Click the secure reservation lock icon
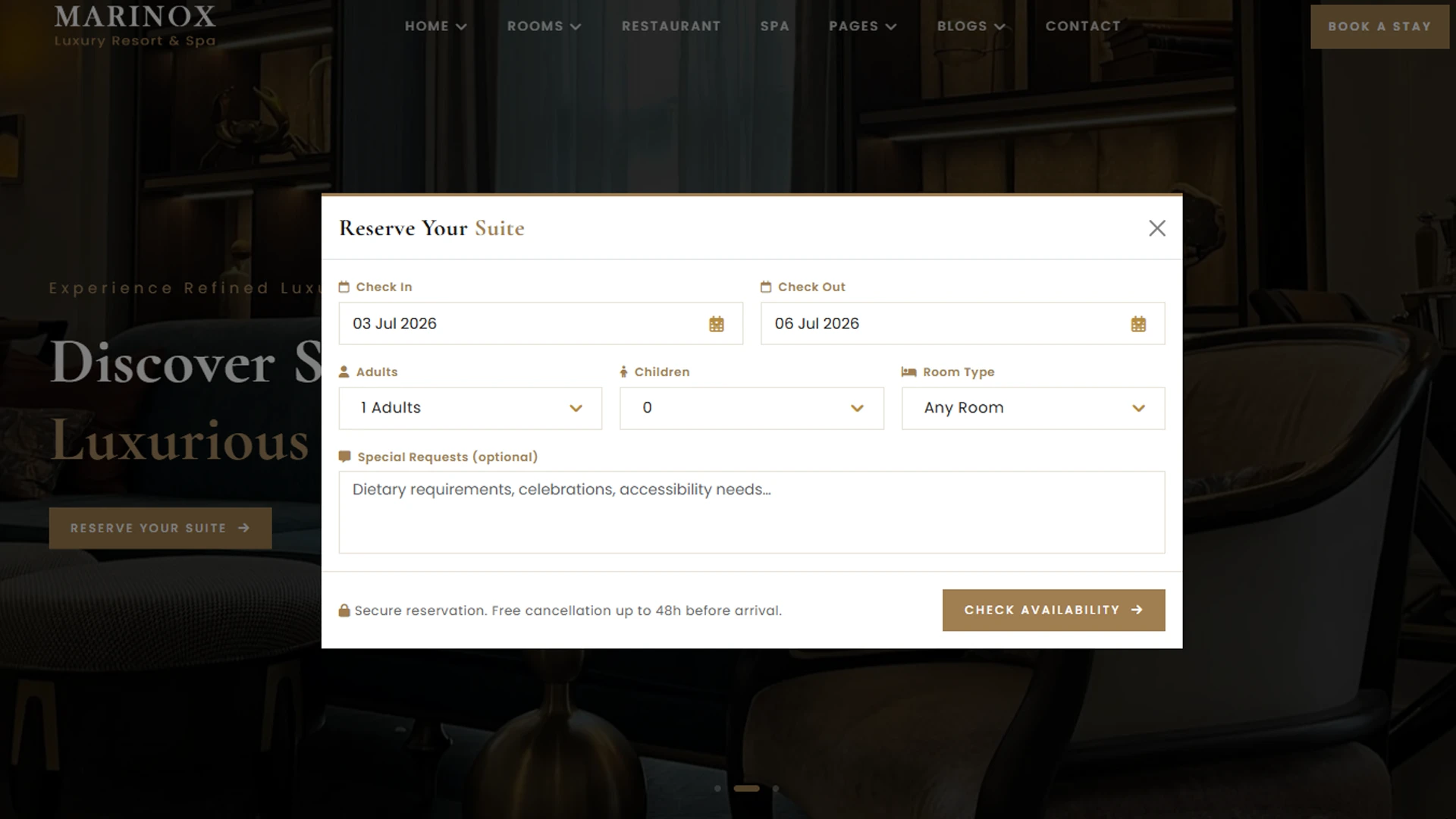This screenshot has width=1456, height=819. click(x=344, y=610)
